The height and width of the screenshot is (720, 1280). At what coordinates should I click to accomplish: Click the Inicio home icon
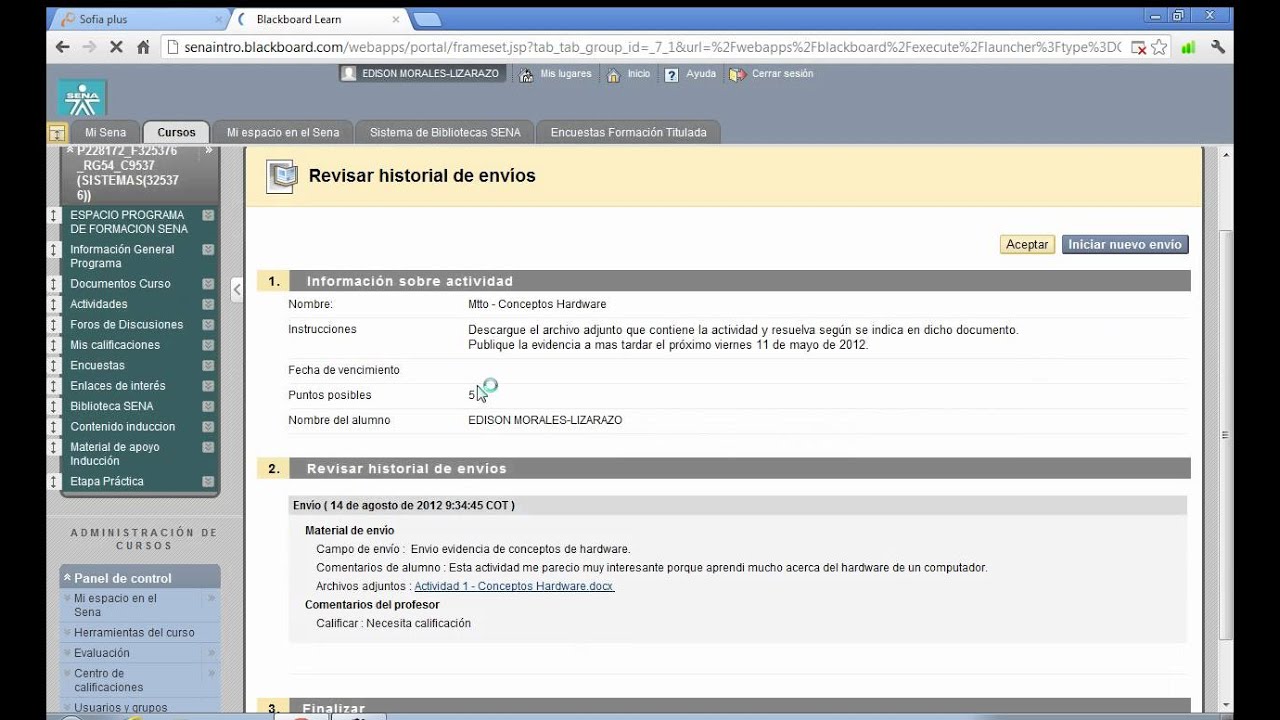(x=614, y=75)
